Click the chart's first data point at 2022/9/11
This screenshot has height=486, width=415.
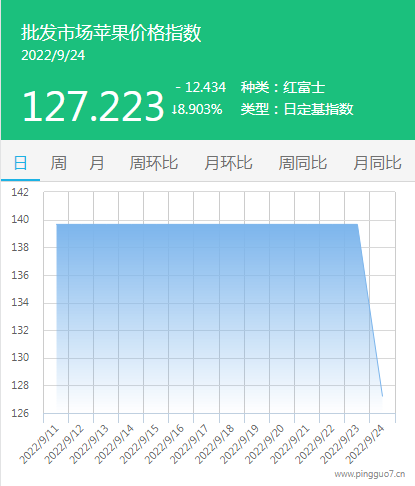[x=57, y=224]
